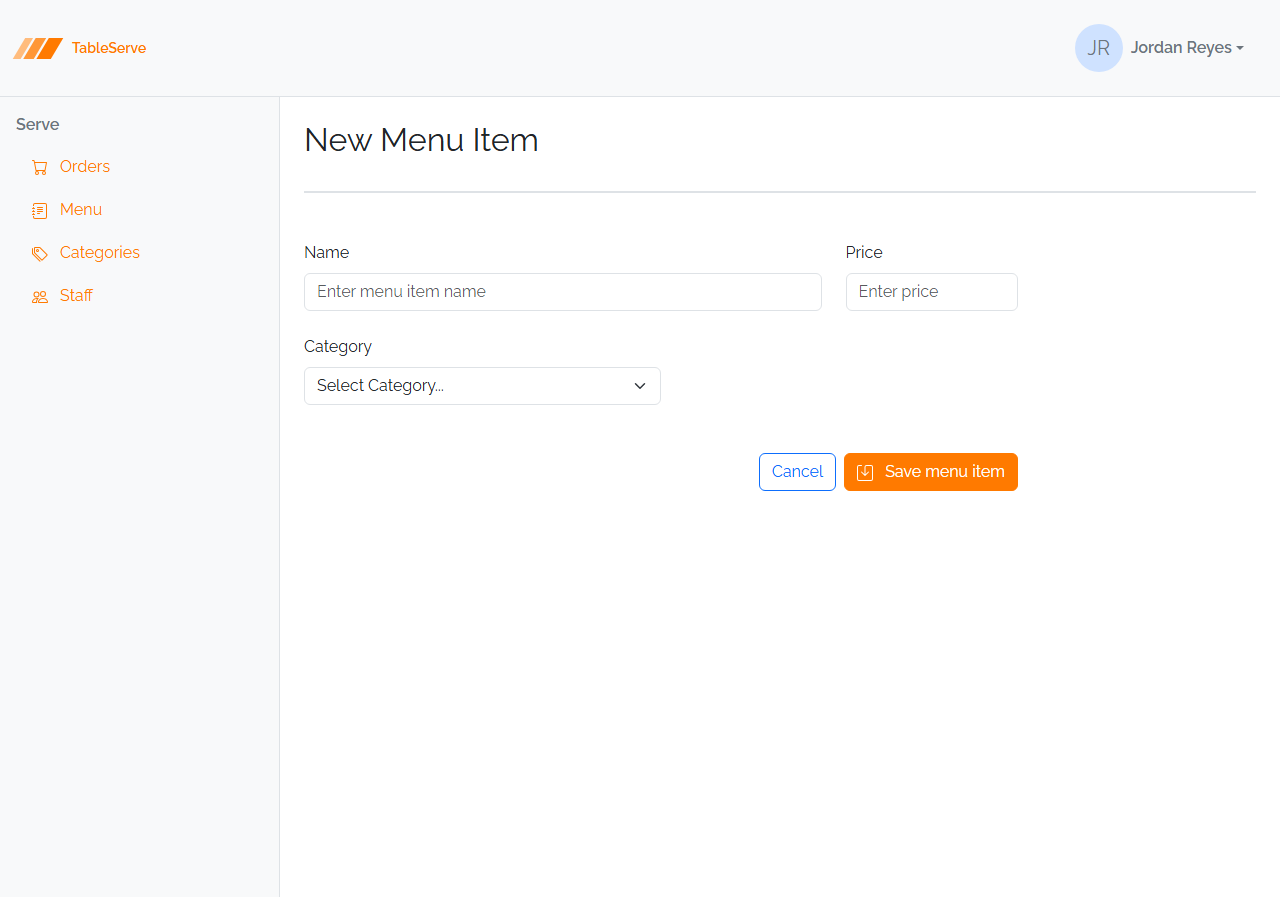Click the Name field label
The width and height of the screenshot is (1280, 897).
tap(327, 252)
